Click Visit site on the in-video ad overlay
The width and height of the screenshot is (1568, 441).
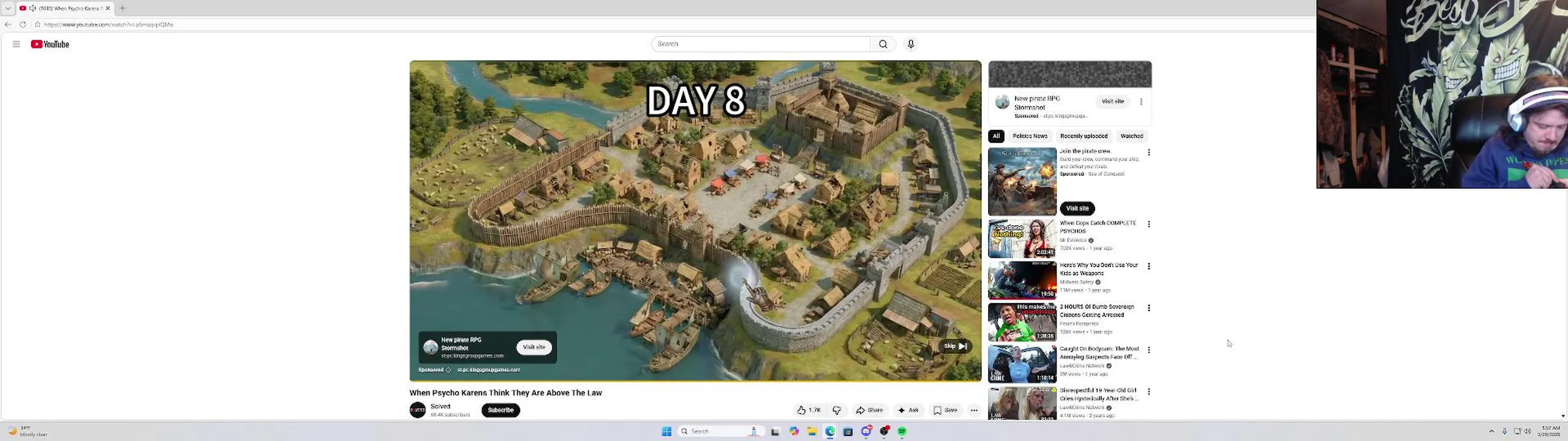click(533, 347)
